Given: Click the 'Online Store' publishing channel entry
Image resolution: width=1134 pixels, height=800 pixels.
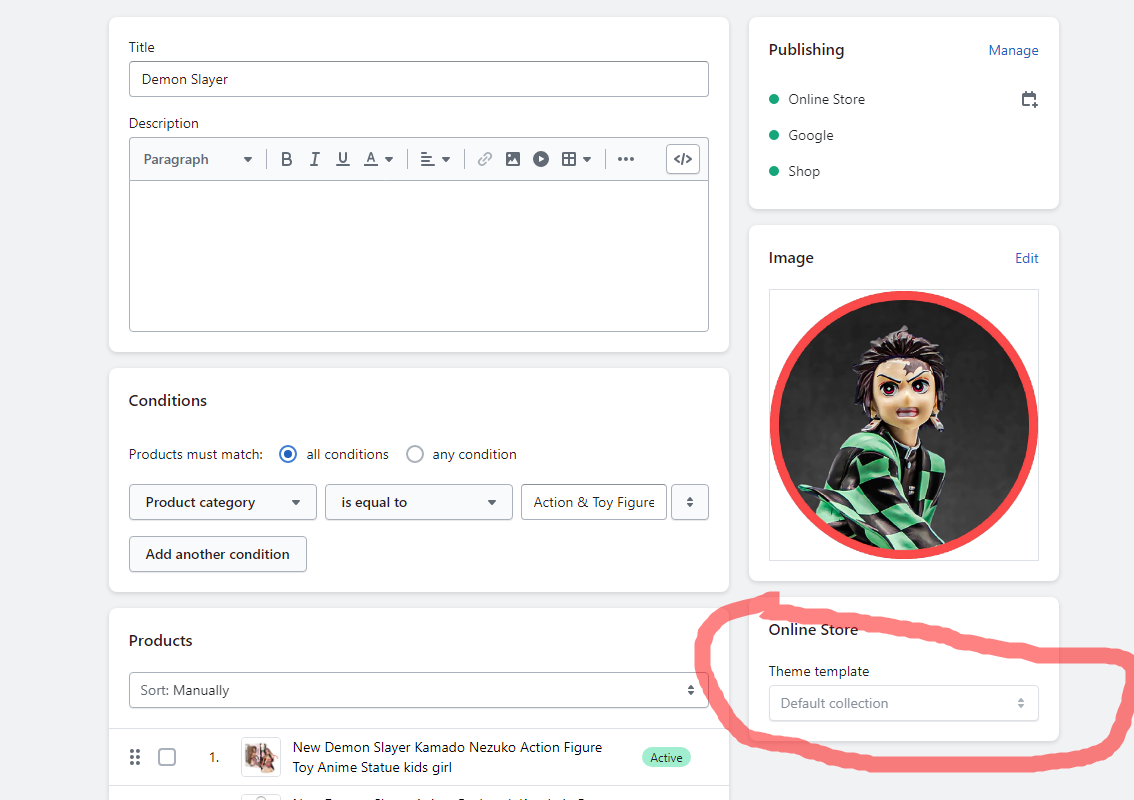Looking at the screenshot, I should point(827,99).
